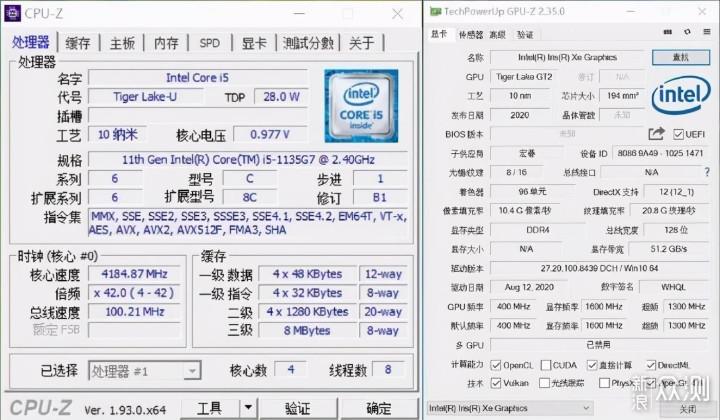Click the bus interface question mark icon
Image resolution: width=720 pixels, height=420 pixels.
point(707,172)
